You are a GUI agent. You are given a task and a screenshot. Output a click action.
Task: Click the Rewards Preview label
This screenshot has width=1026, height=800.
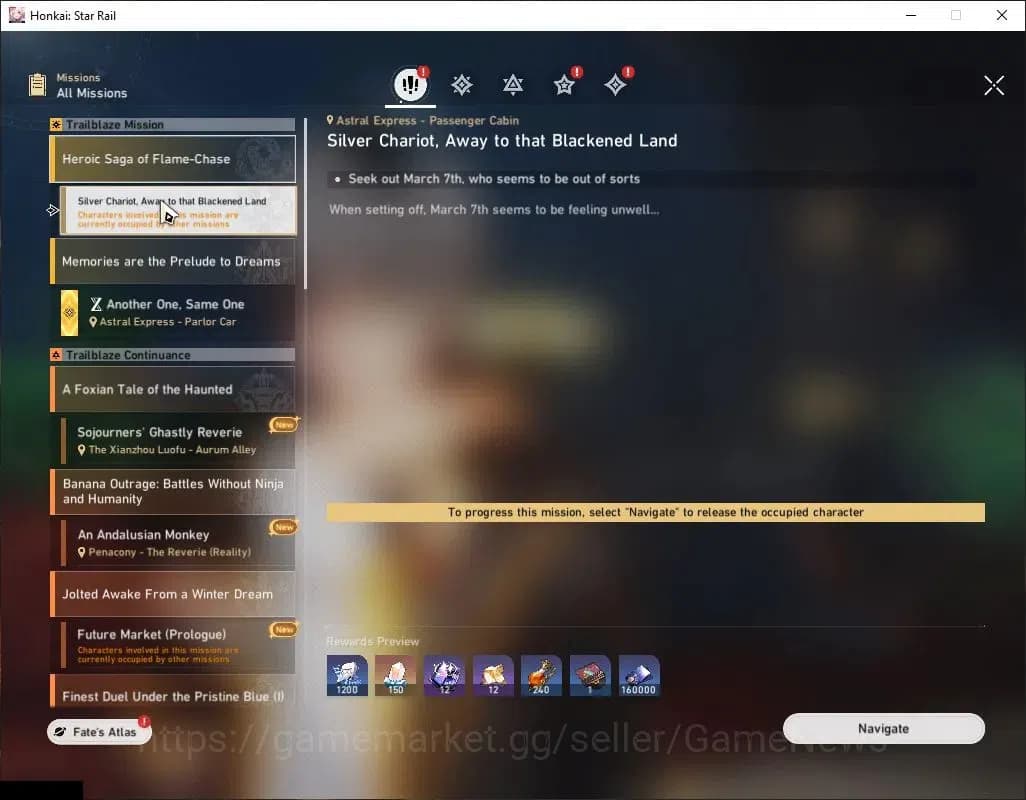pyautogui.click(x=372, y=642)
